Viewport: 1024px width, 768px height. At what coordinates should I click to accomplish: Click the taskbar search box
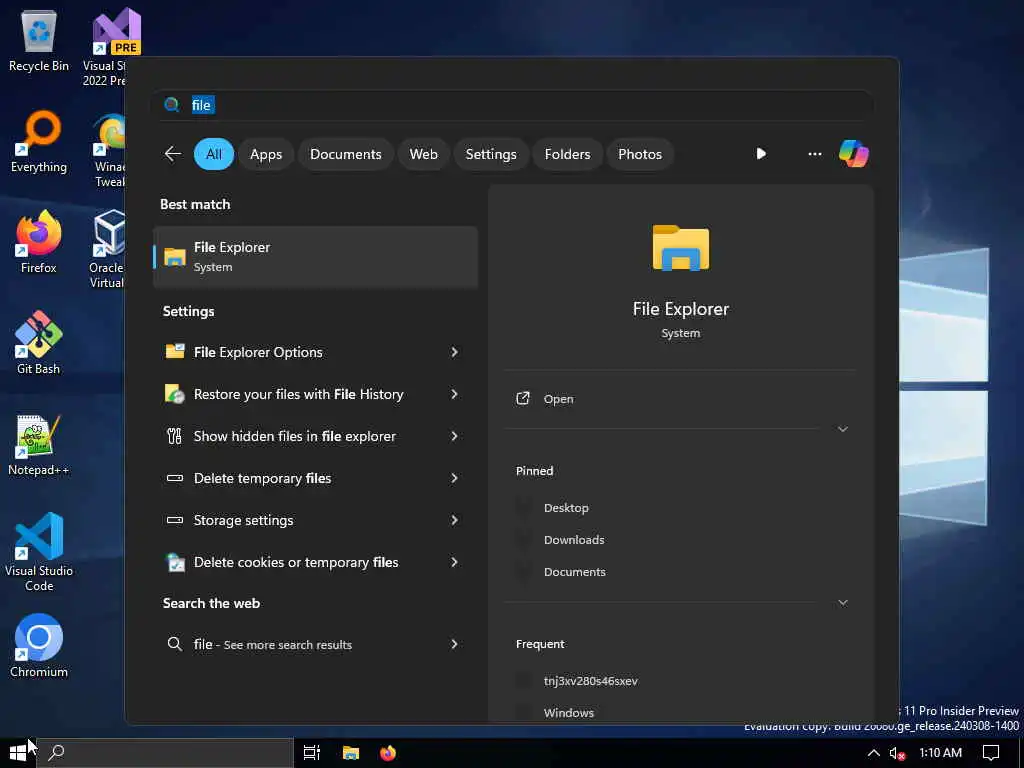[165, 753]
